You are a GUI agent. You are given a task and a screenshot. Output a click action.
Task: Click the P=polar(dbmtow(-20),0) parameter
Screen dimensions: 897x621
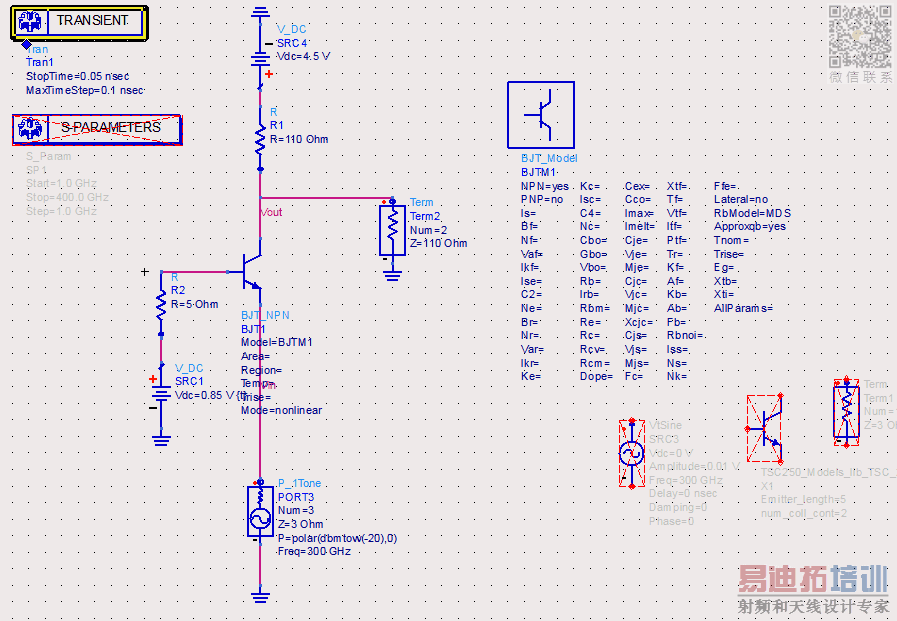coord(337,538)
